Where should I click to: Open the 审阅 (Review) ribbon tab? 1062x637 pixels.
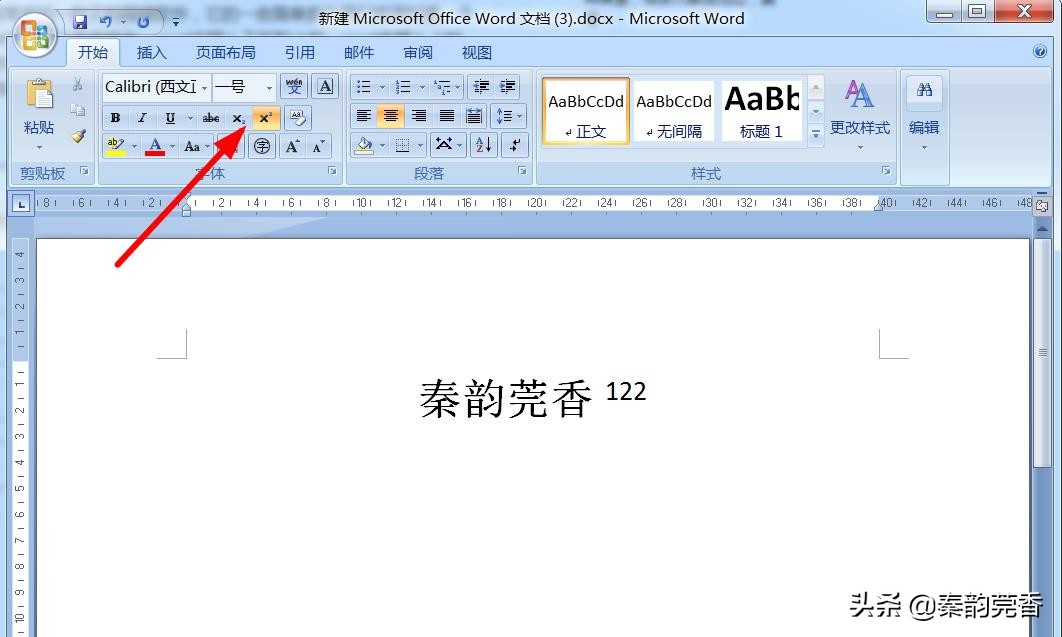click(x=417, y=52)
